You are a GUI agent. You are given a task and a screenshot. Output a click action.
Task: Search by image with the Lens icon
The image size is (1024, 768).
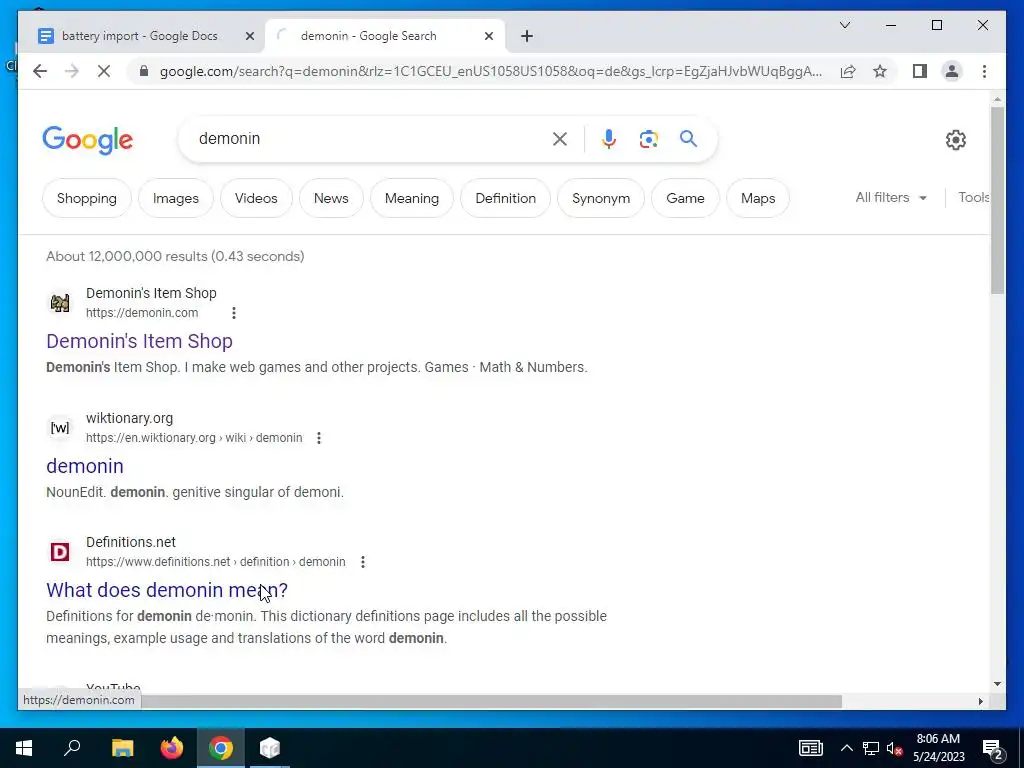coord(648,138)
